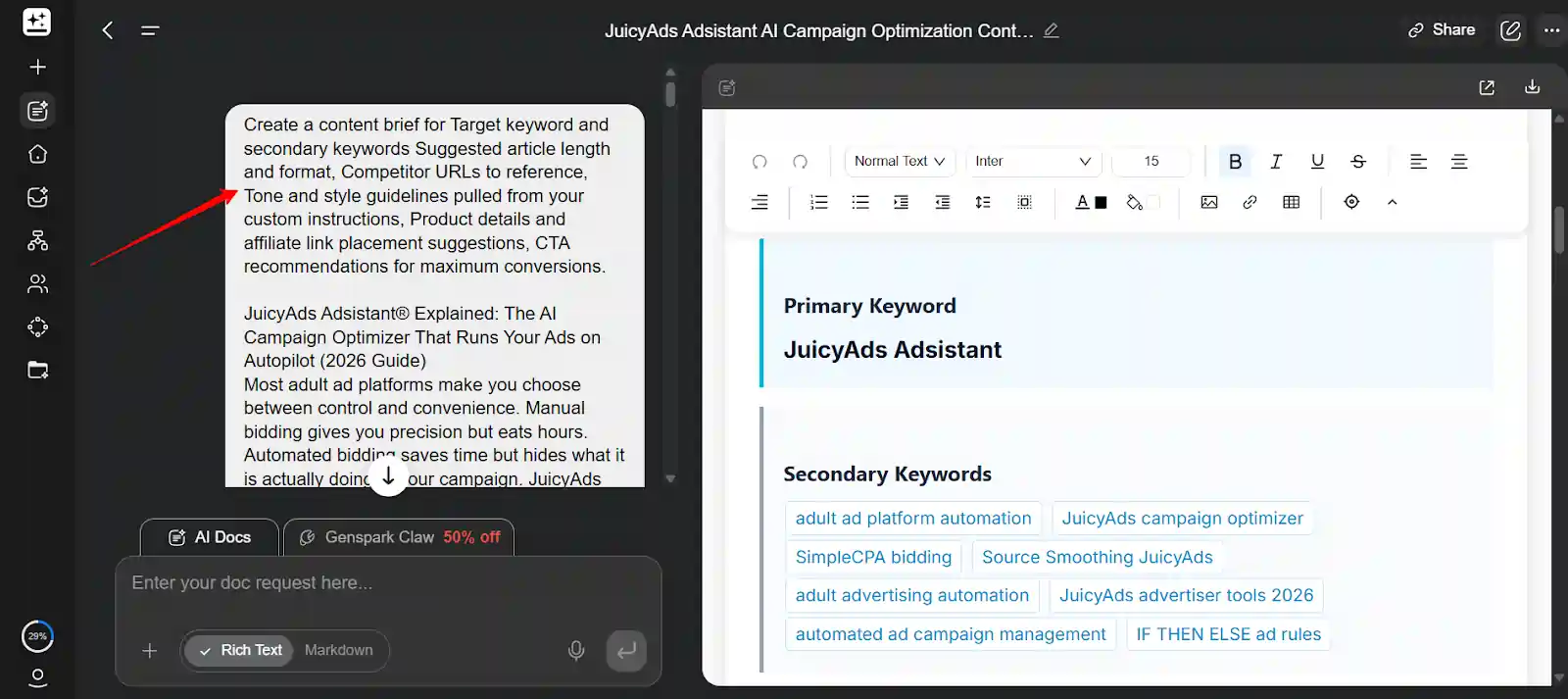The width and height of the screenshot is (1568, 699).
Task: Start a new item with the sidebar plus icon
Action: [x=37, y=67]
